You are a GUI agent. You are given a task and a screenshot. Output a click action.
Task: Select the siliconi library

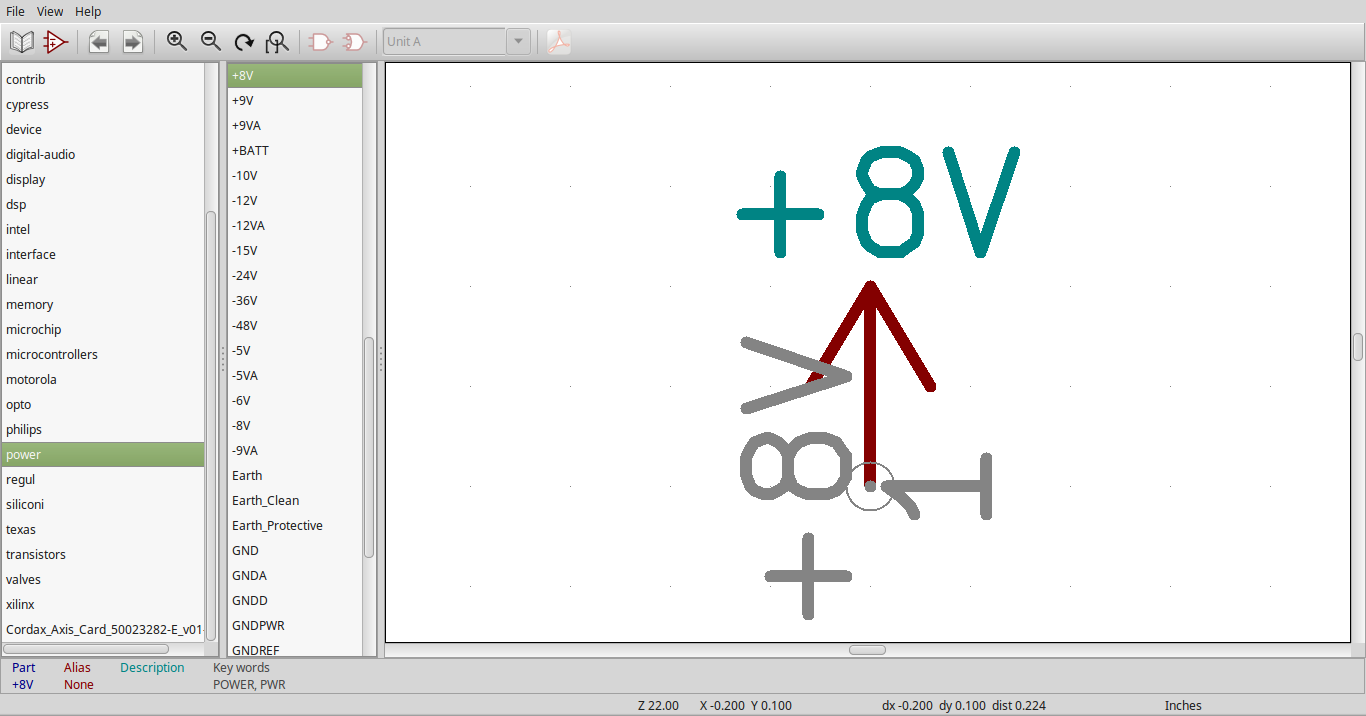(103, 504)
